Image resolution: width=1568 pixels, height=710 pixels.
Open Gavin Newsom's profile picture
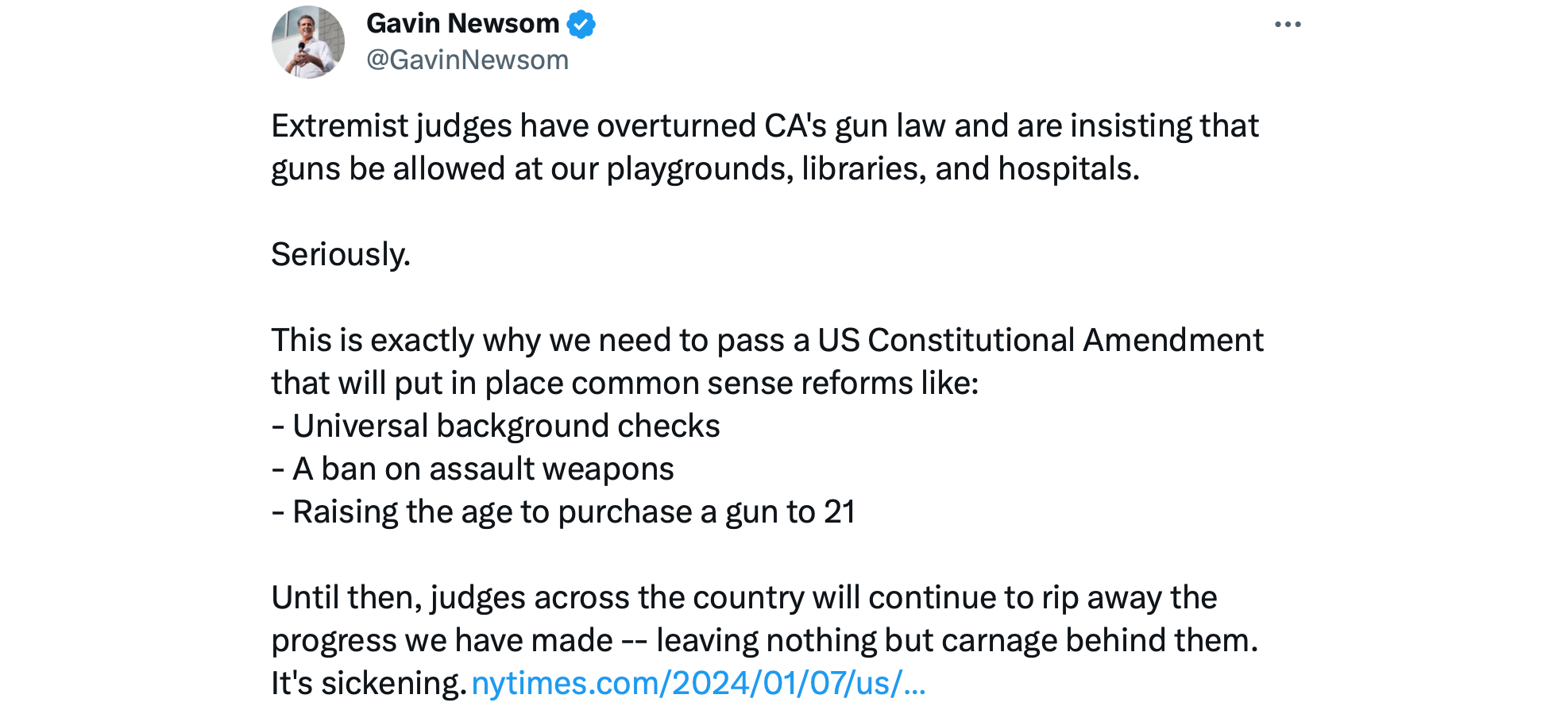click(308, 42)
